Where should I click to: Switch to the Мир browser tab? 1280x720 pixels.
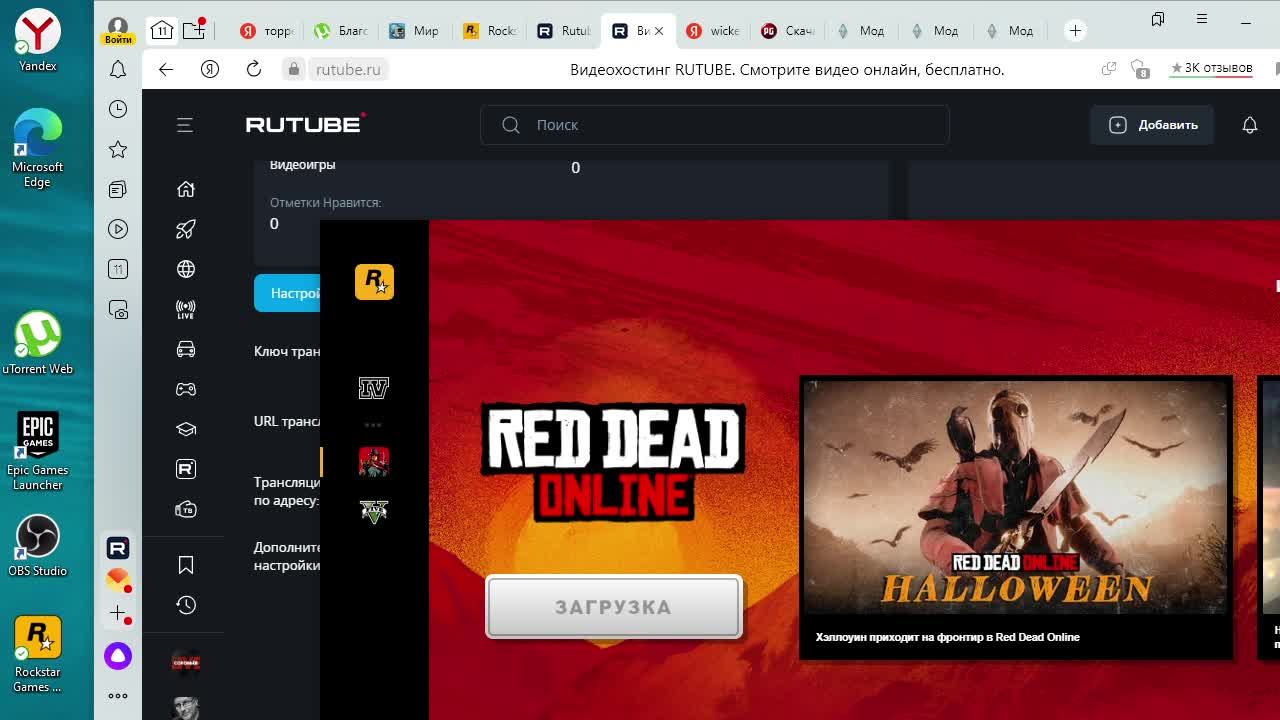click(415, 31)
